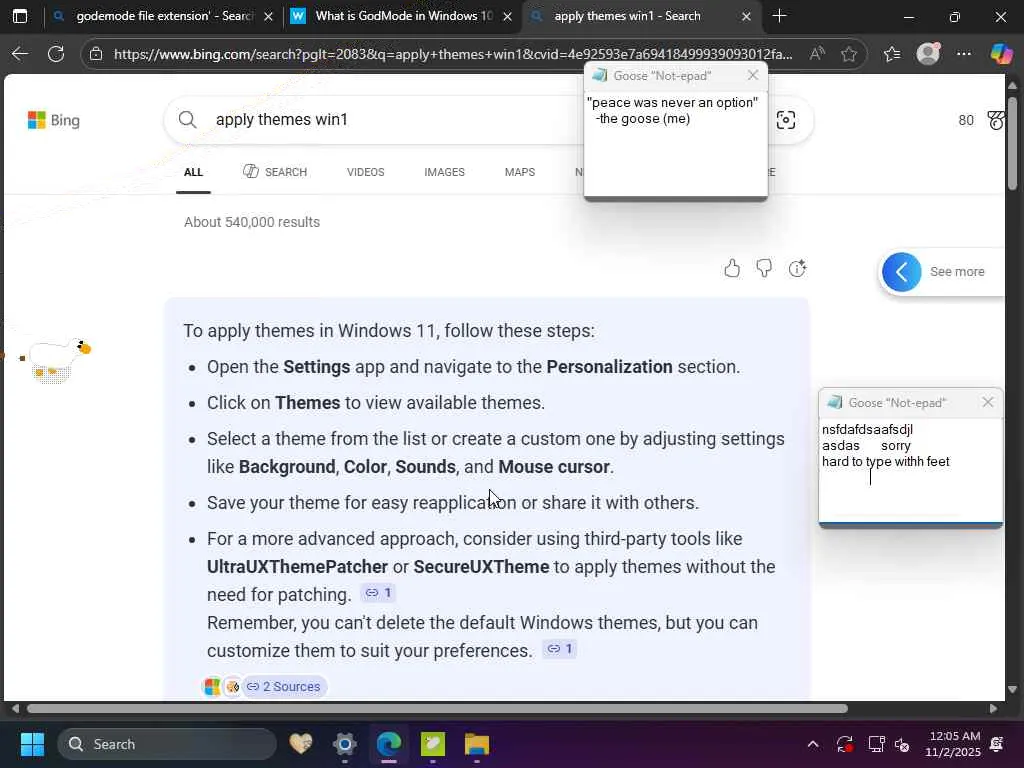Click the search magnifier in Bing box
The width and height of the screenshot is (1024, 768).
(187, 120)
